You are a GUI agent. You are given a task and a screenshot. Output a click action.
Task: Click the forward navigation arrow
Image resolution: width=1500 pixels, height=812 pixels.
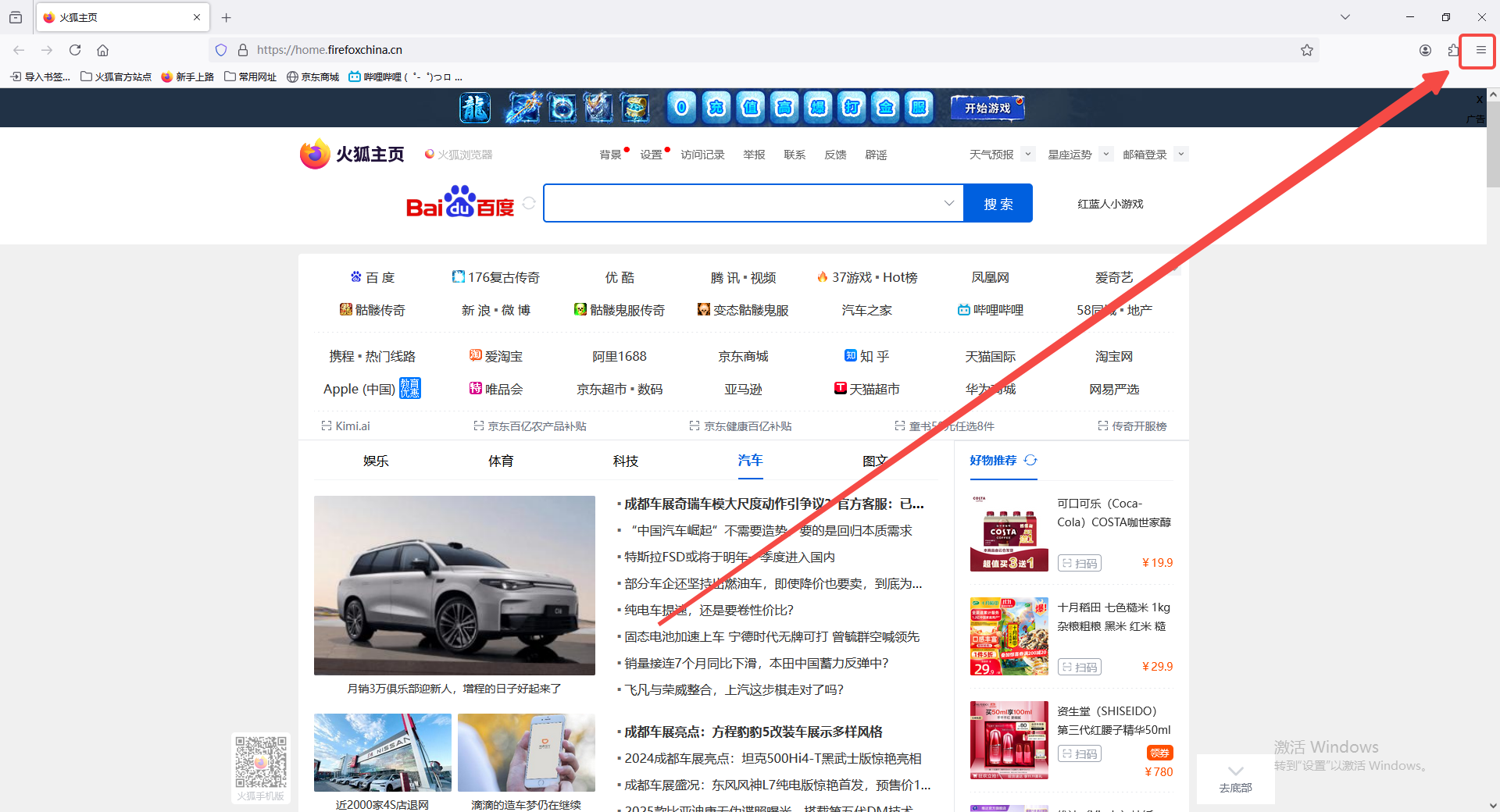[x=47, y=50]
